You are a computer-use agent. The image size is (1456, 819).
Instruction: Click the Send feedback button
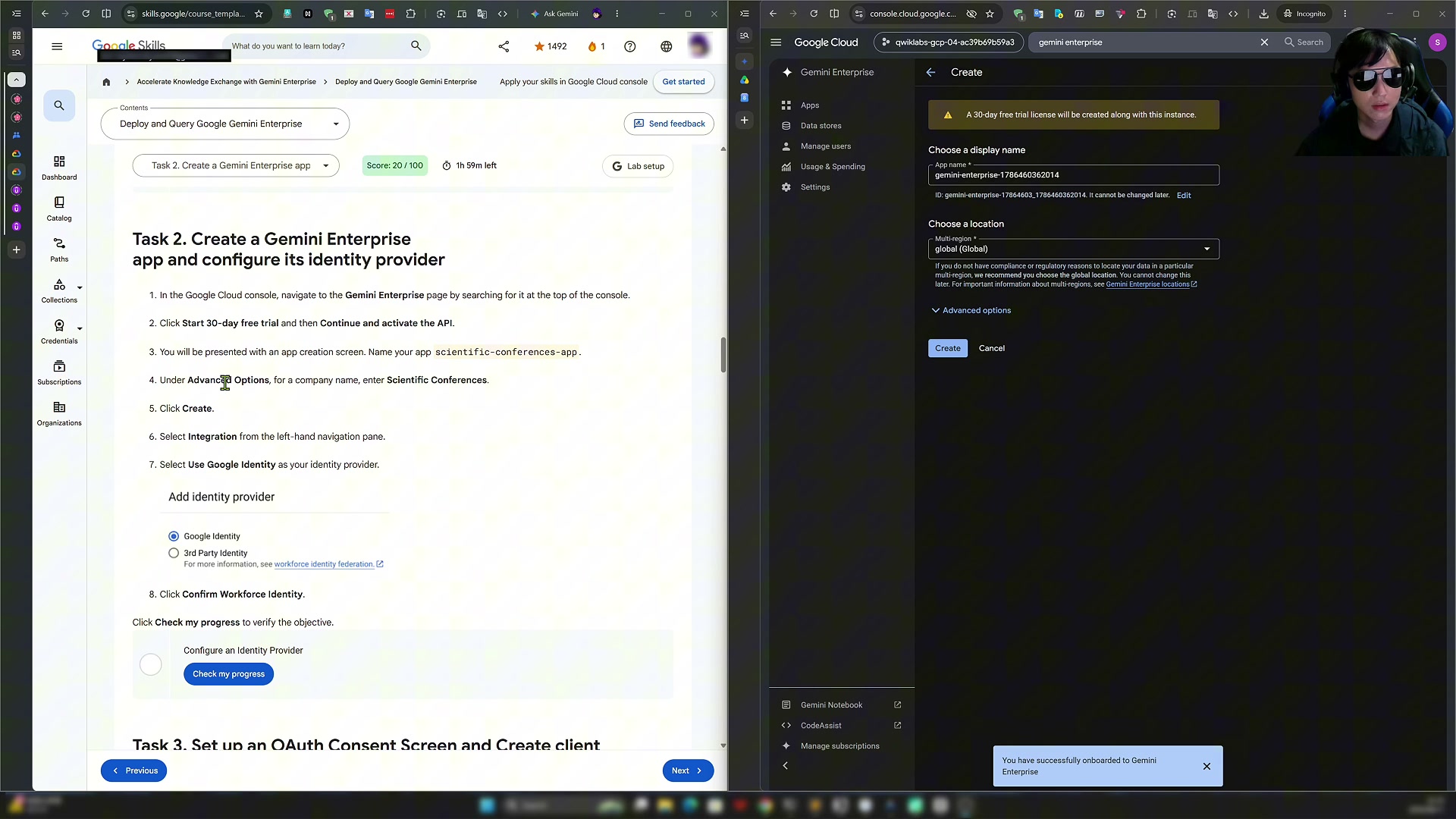[x=669, y=124]
